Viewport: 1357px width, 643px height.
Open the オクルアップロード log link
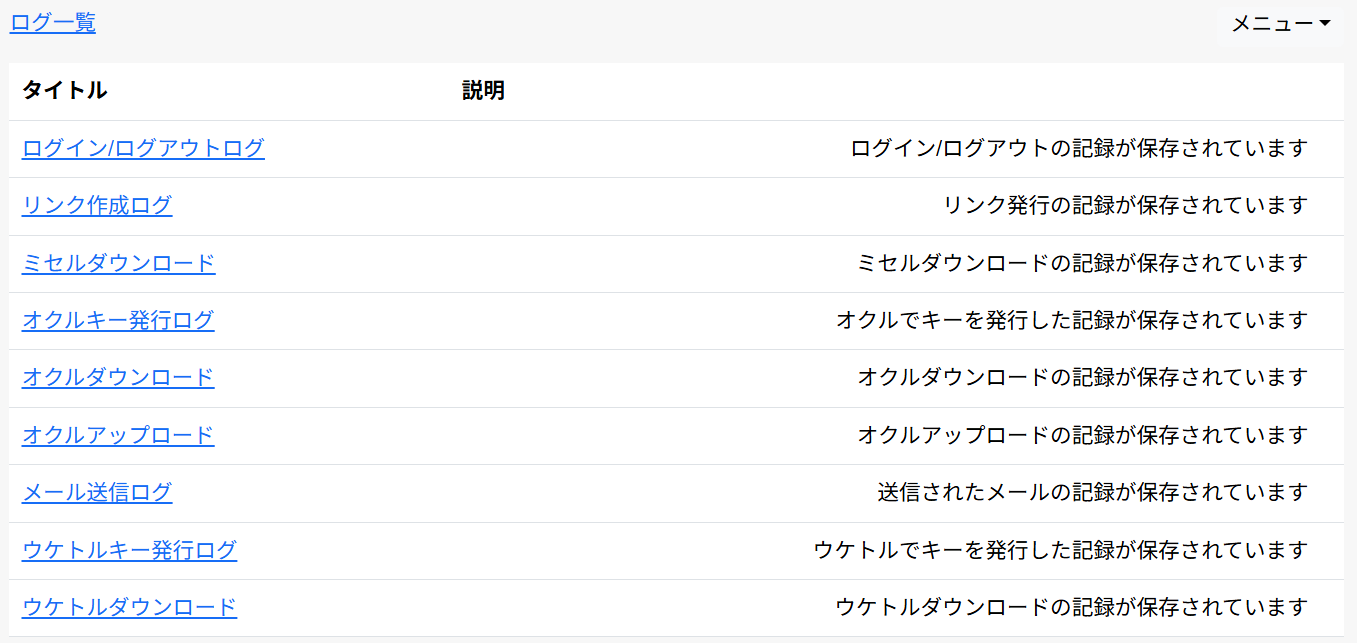coord(118,436)
